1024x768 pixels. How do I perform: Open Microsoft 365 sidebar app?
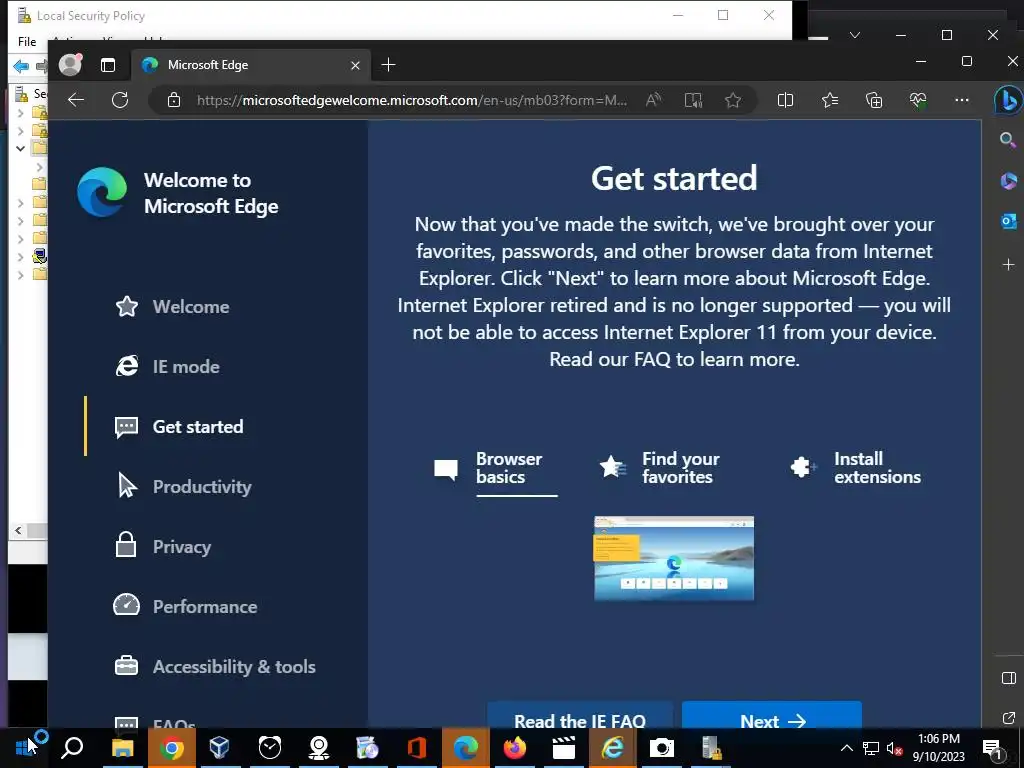[1008, 180]
